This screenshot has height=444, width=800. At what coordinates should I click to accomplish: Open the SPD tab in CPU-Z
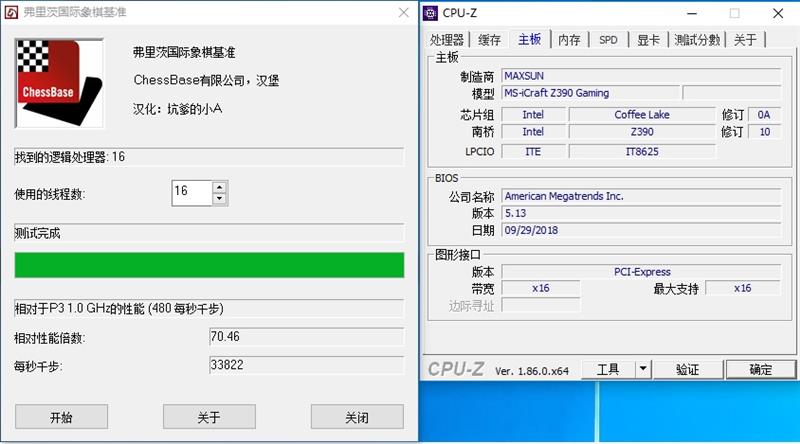[608, 40]
